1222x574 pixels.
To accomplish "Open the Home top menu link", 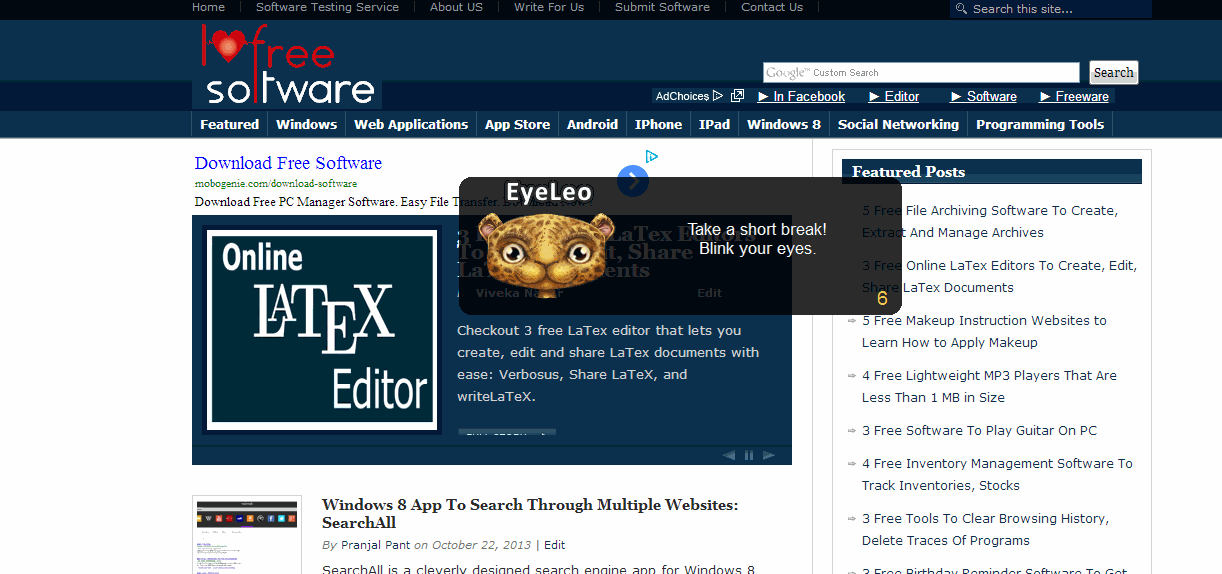I will pos(208,7).
